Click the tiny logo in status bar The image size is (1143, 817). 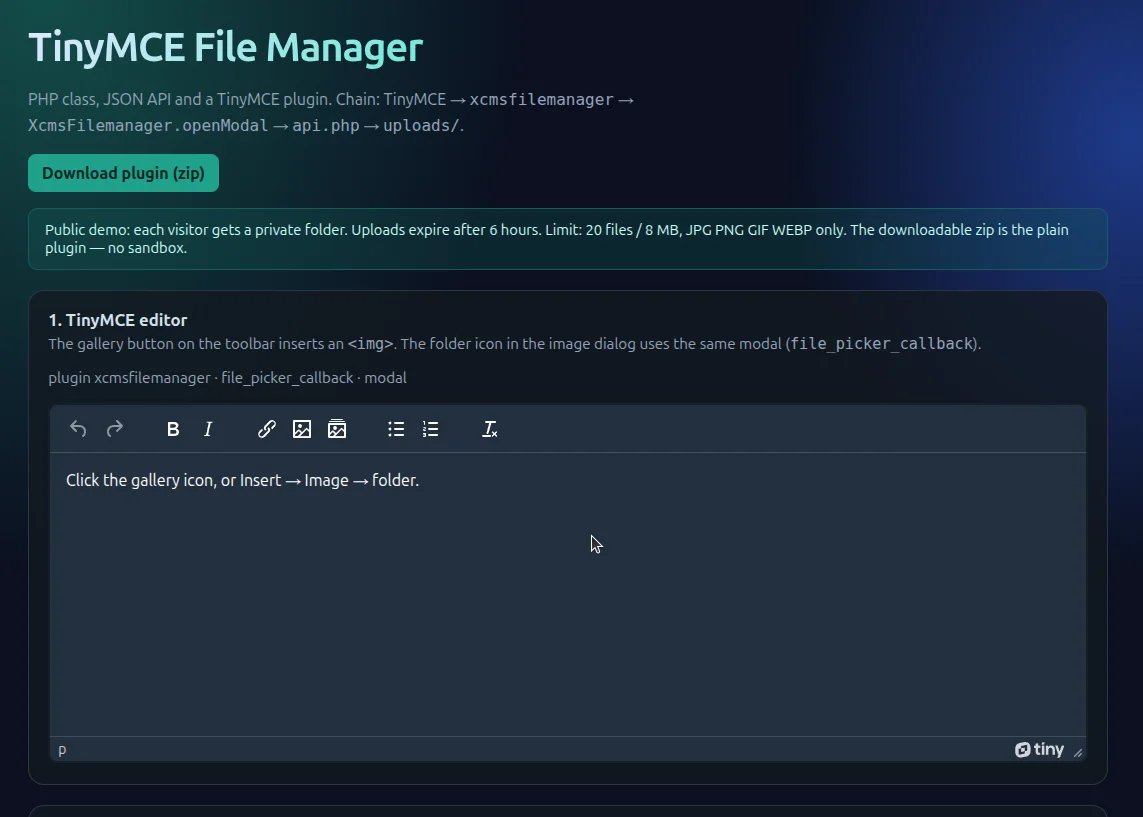click(1039, 749)
